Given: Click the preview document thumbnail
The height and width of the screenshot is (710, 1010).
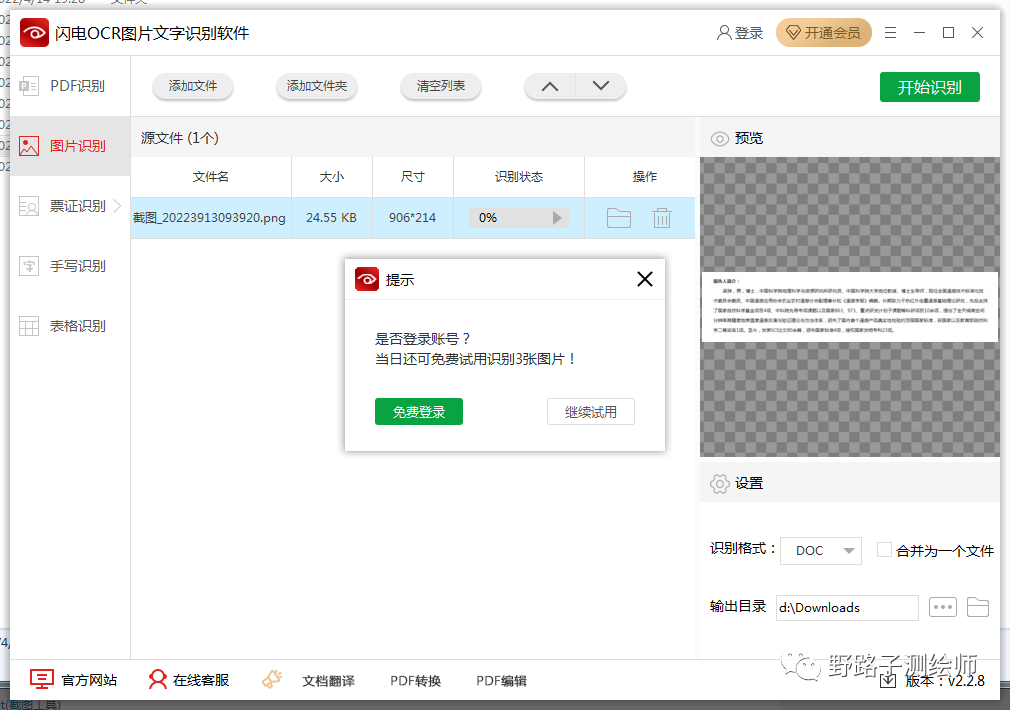Looking at the screenshot, I should coord(850,307).
